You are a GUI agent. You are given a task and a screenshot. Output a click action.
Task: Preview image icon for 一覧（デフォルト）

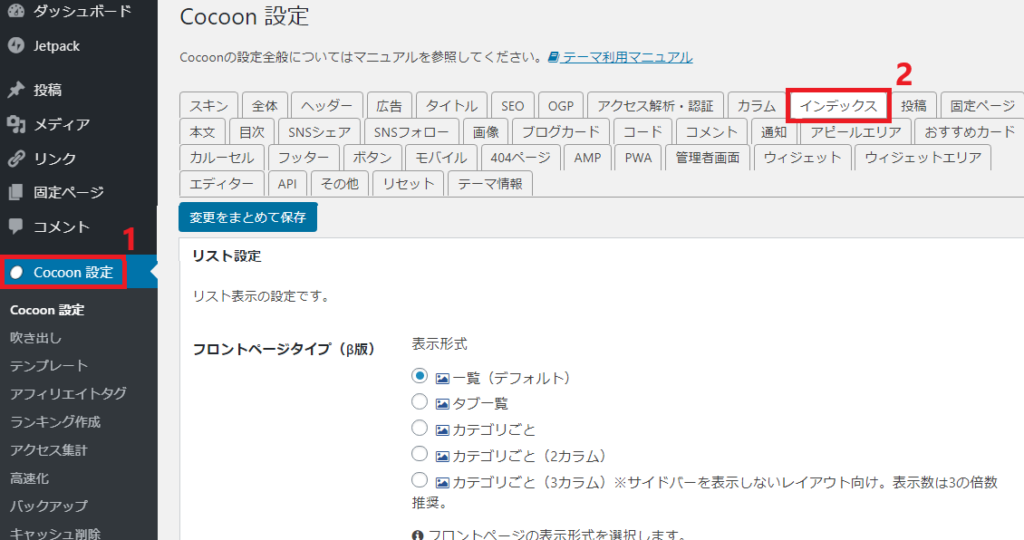coord(442,378)
